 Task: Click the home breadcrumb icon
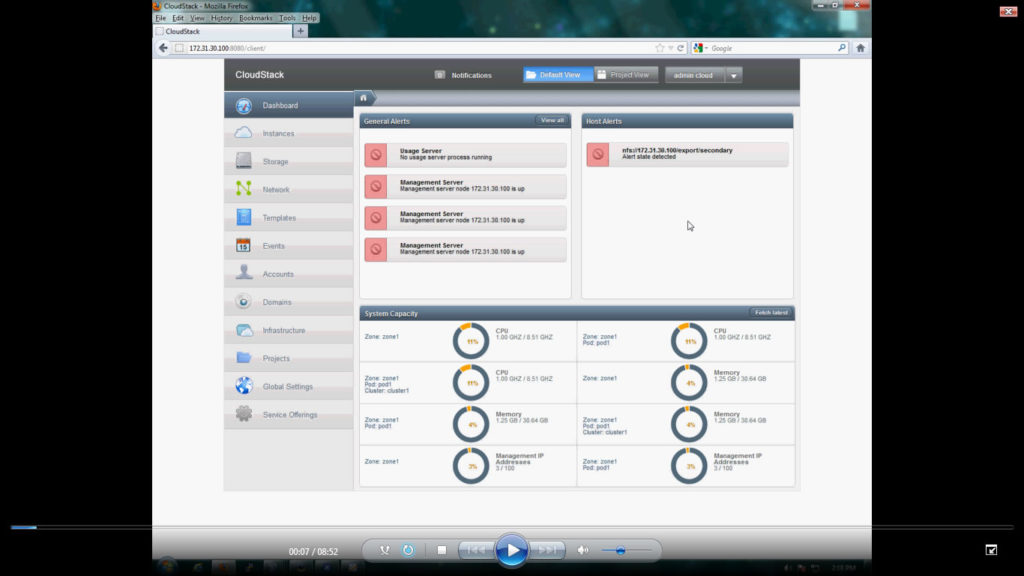pos(364,98)
